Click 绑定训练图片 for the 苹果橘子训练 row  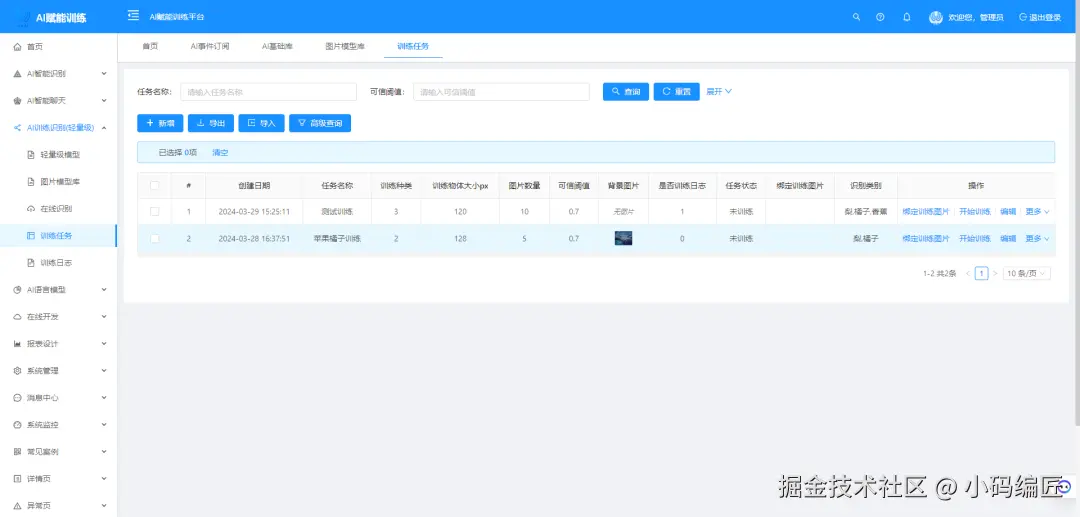[x=926, y=239]
